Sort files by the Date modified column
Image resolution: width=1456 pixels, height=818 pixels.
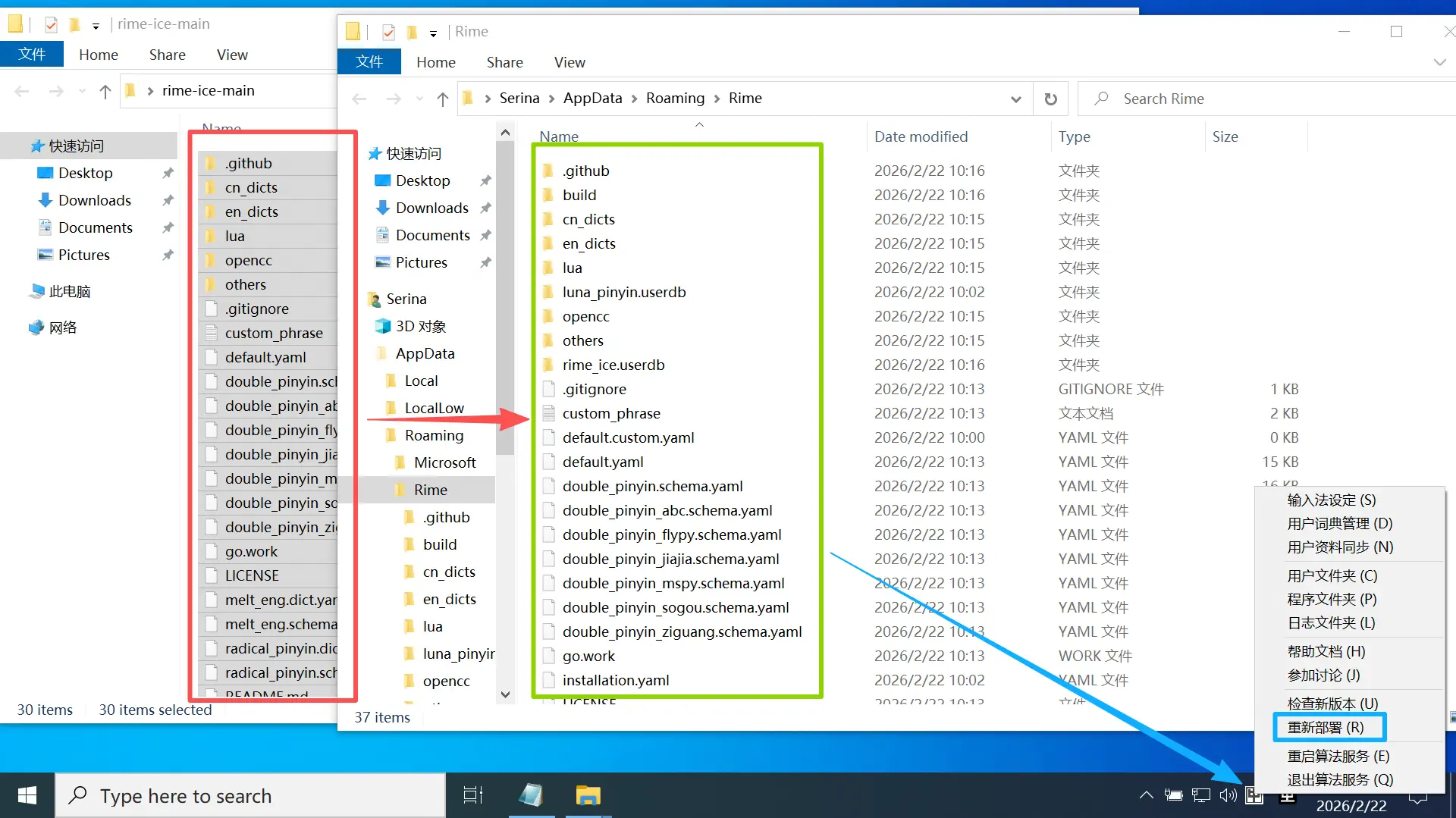pos(921,137)
